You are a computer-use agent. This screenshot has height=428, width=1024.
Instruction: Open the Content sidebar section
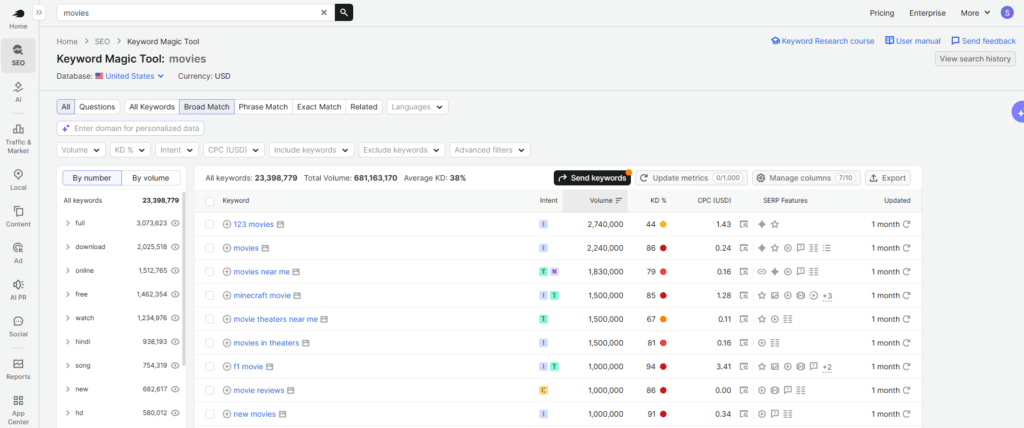(18, 216)
